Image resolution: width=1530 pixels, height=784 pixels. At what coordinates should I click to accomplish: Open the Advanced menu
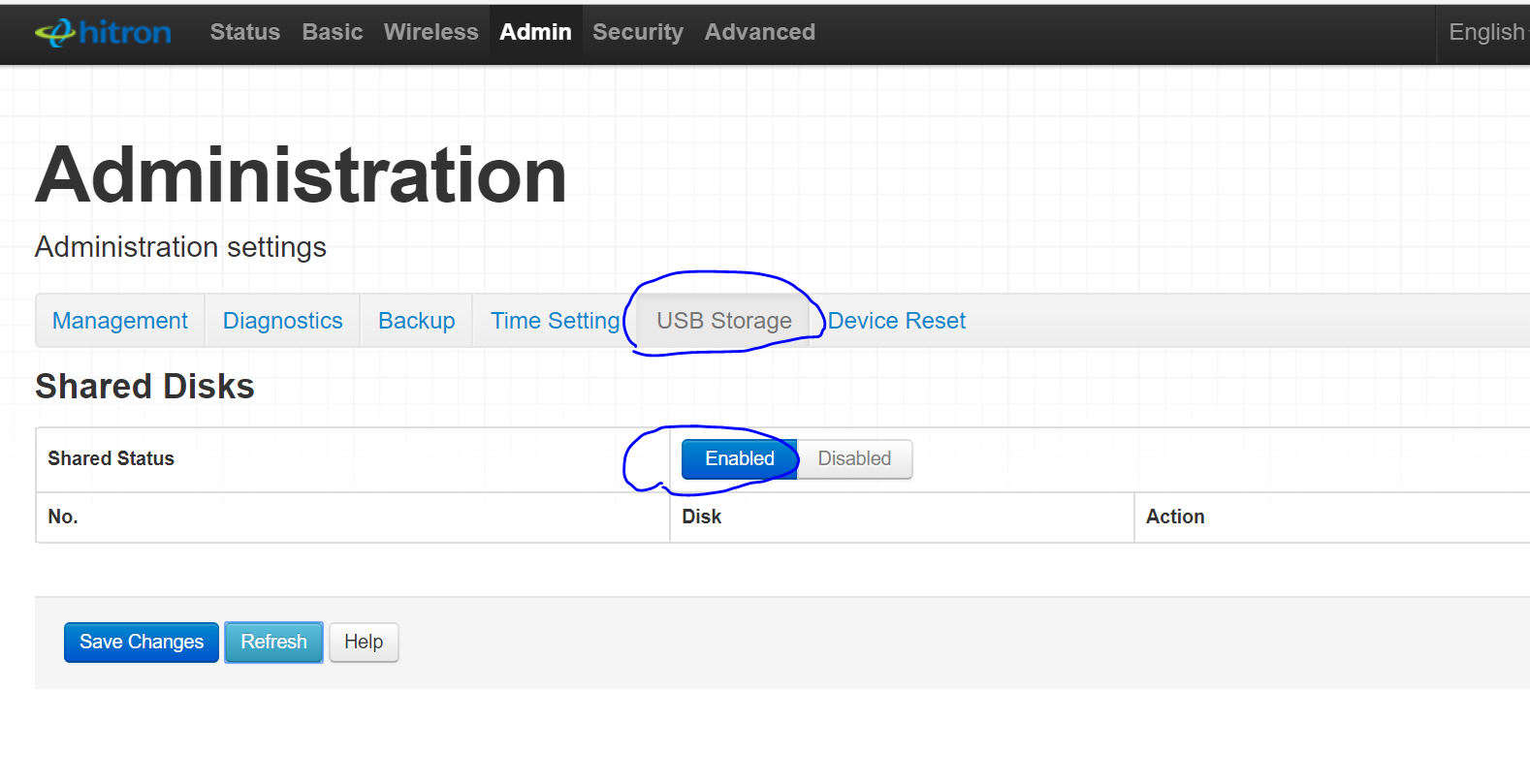760,32
